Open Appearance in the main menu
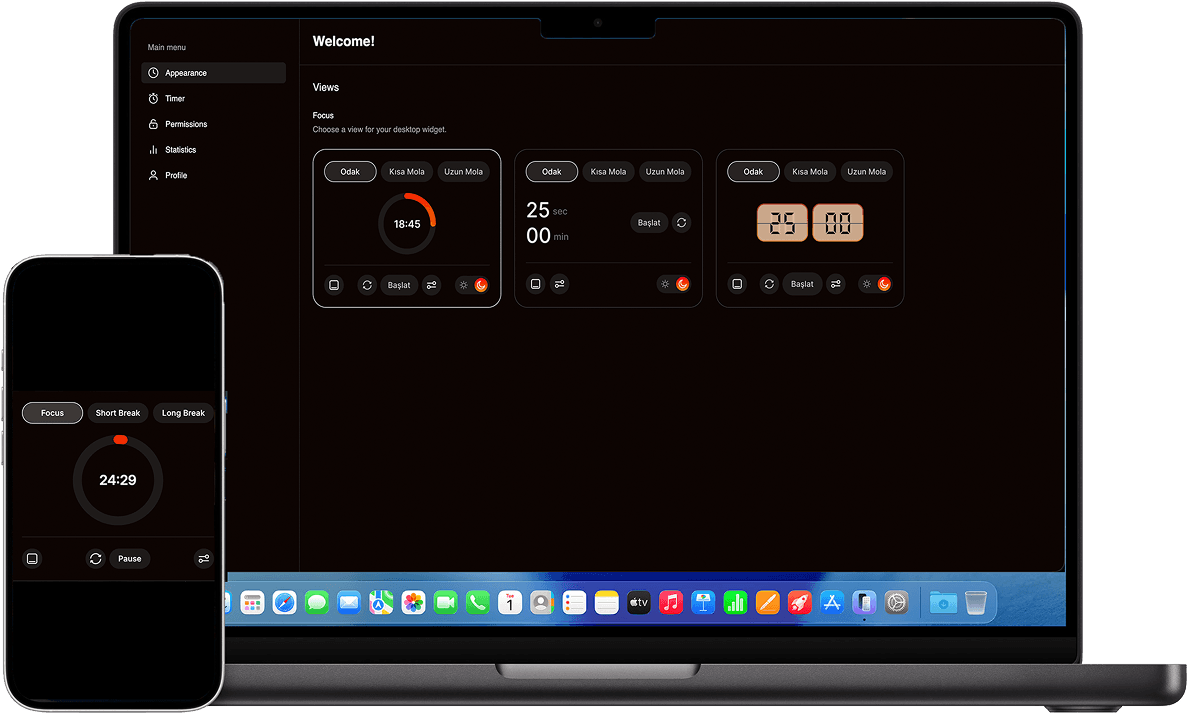This screenshot has height=714, width=1188. point(213,73)
